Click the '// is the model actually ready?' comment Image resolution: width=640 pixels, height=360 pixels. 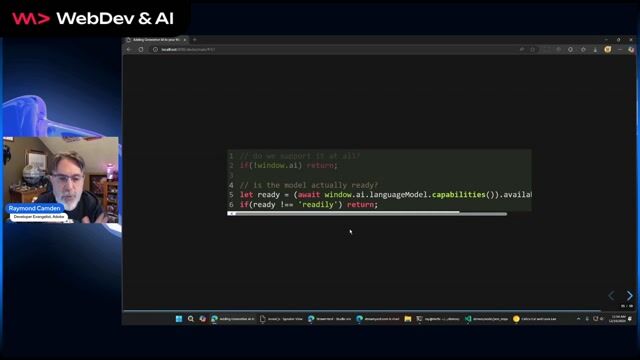pos(309,185)
